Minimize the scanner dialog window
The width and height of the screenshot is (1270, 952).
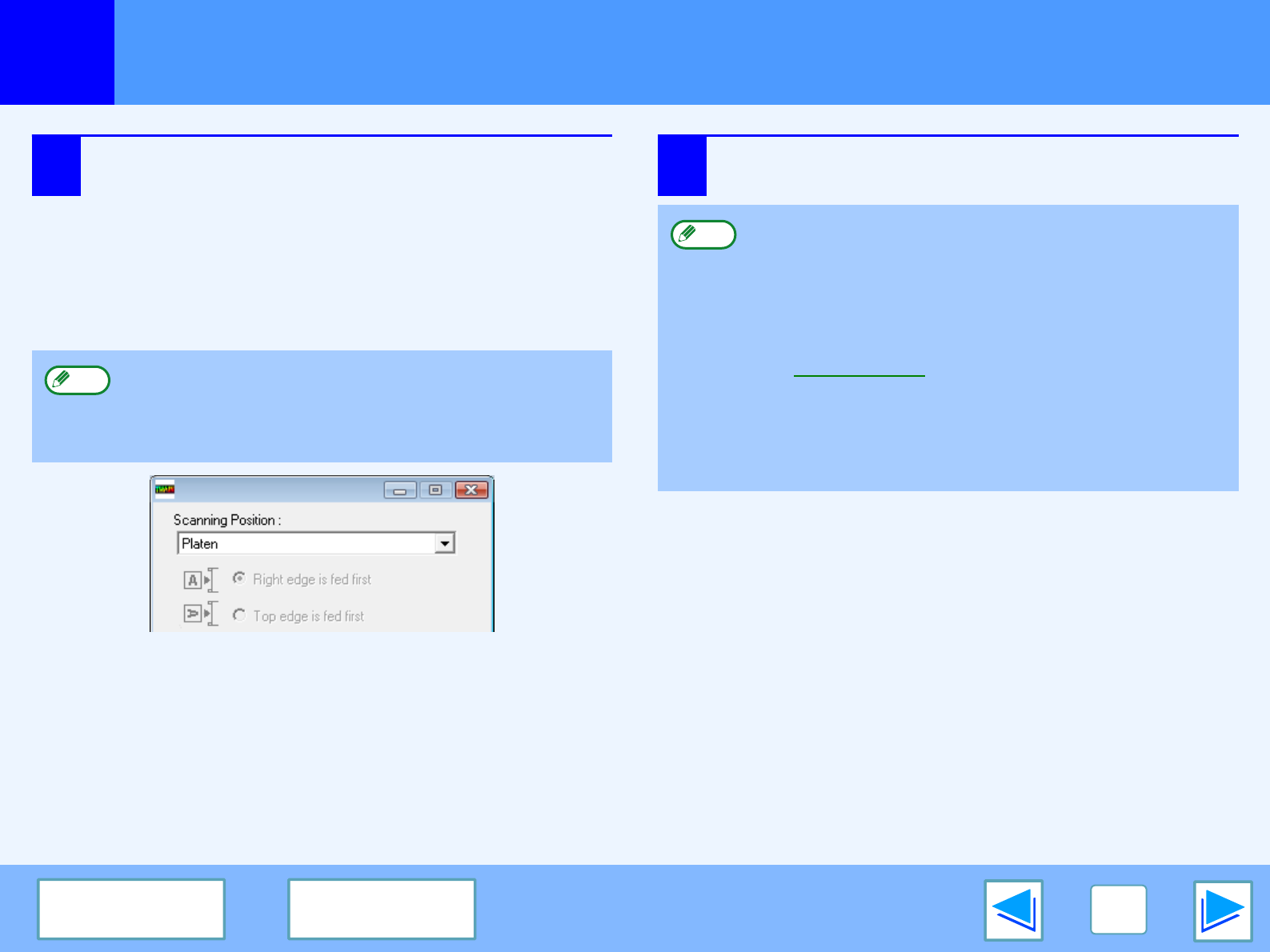point(399,490)
